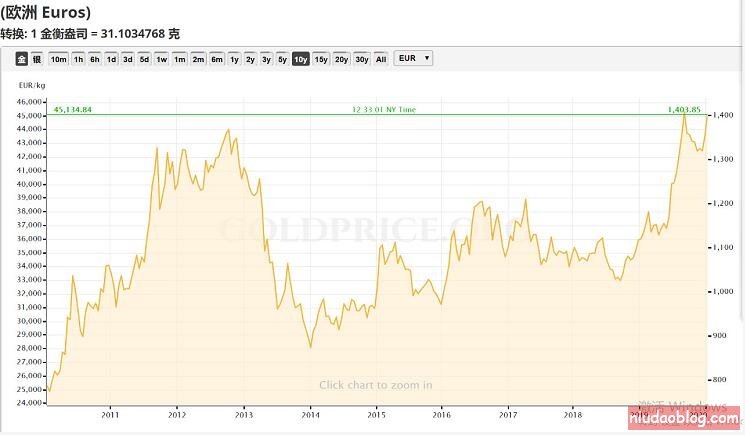The height and width of the screenshot is (435, 745).
Task: Choose the 6h chart range
Action: point(95,59)
